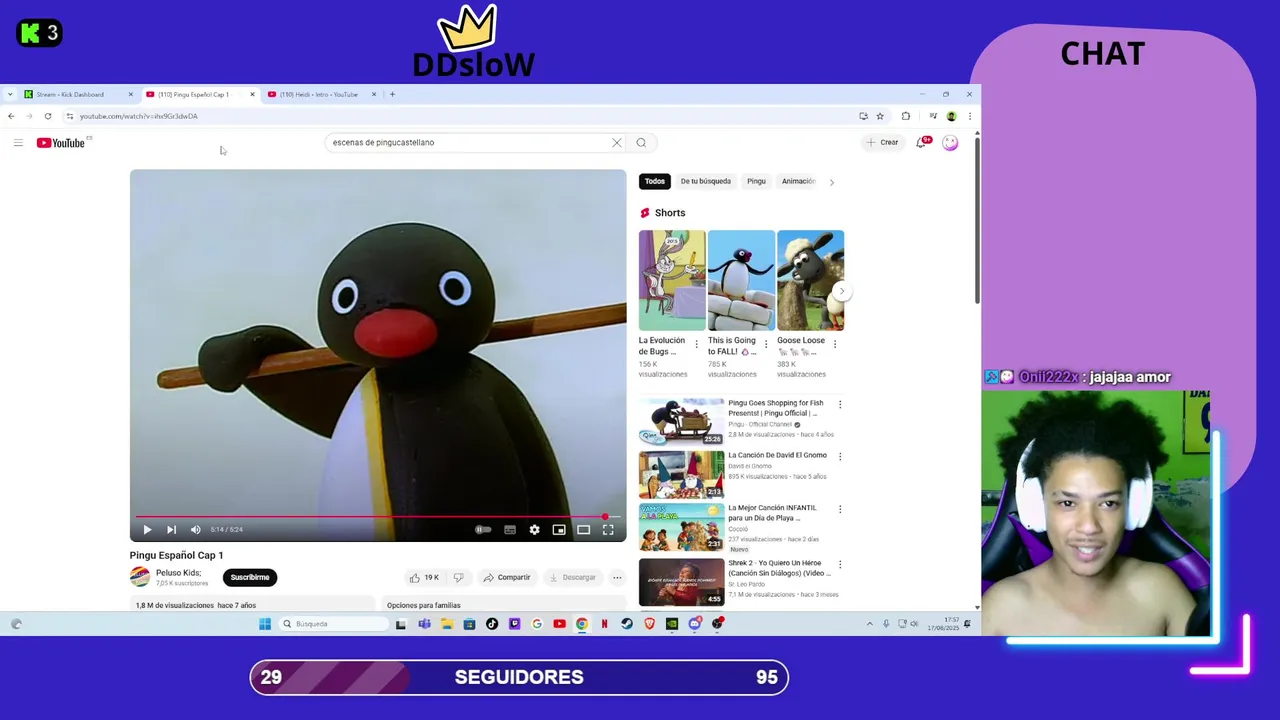
Task: Switch to Stream - Kick Dashboard tab
Action: 79,94
